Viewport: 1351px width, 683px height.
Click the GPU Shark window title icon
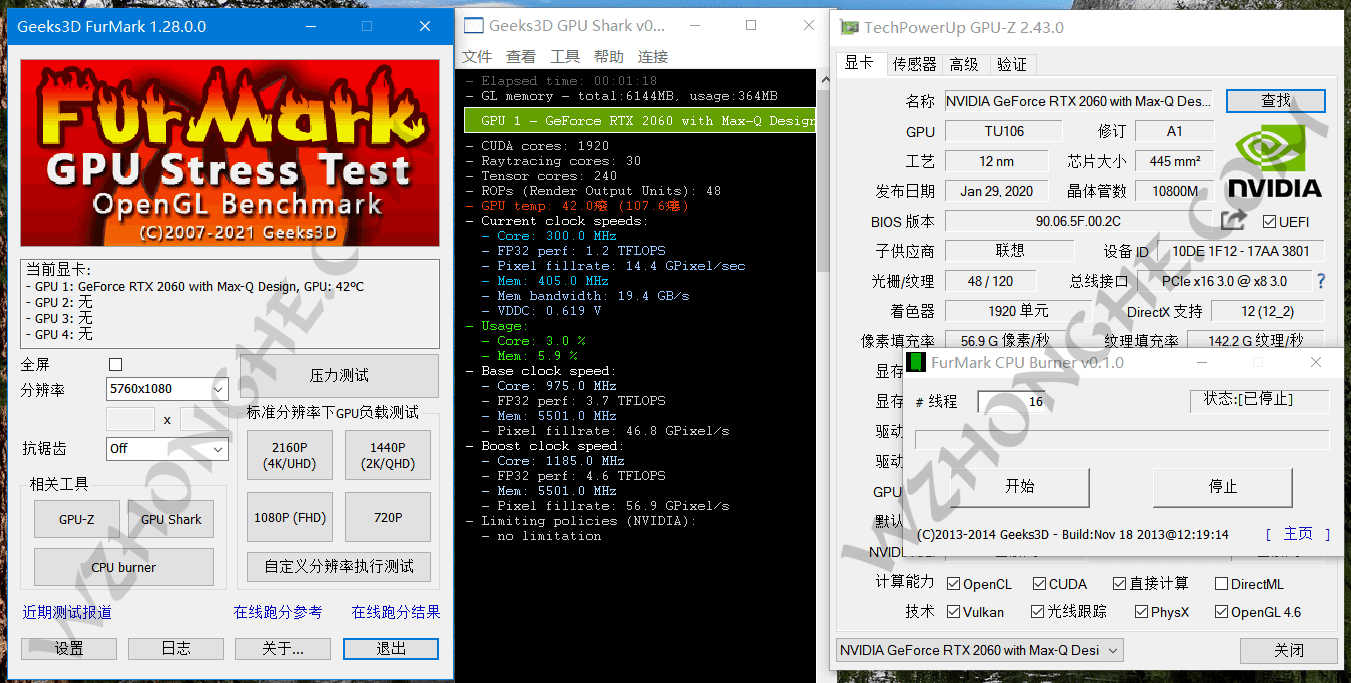click(x=473, y=26)
